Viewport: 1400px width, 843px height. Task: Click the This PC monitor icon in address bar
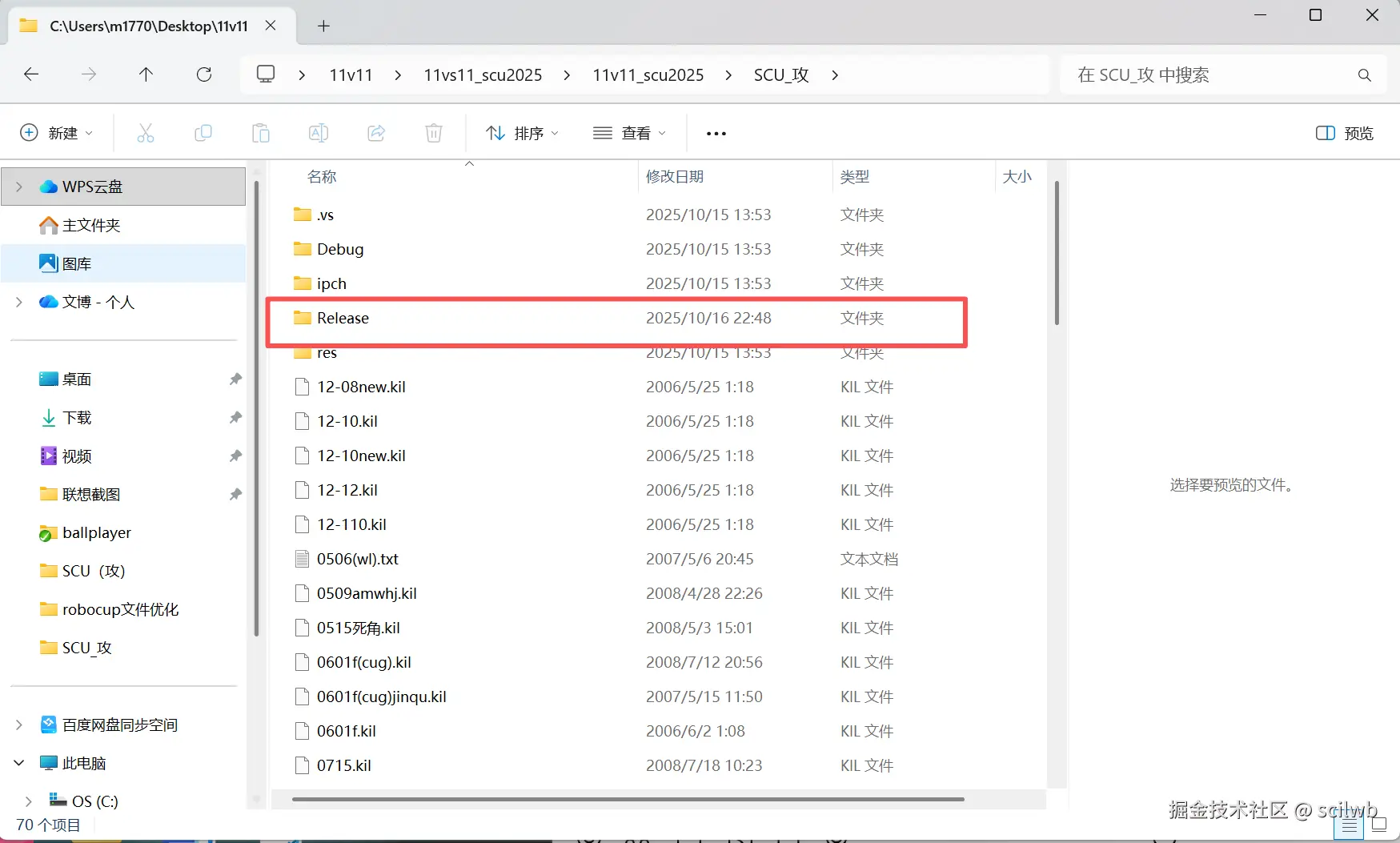[266, 74]
